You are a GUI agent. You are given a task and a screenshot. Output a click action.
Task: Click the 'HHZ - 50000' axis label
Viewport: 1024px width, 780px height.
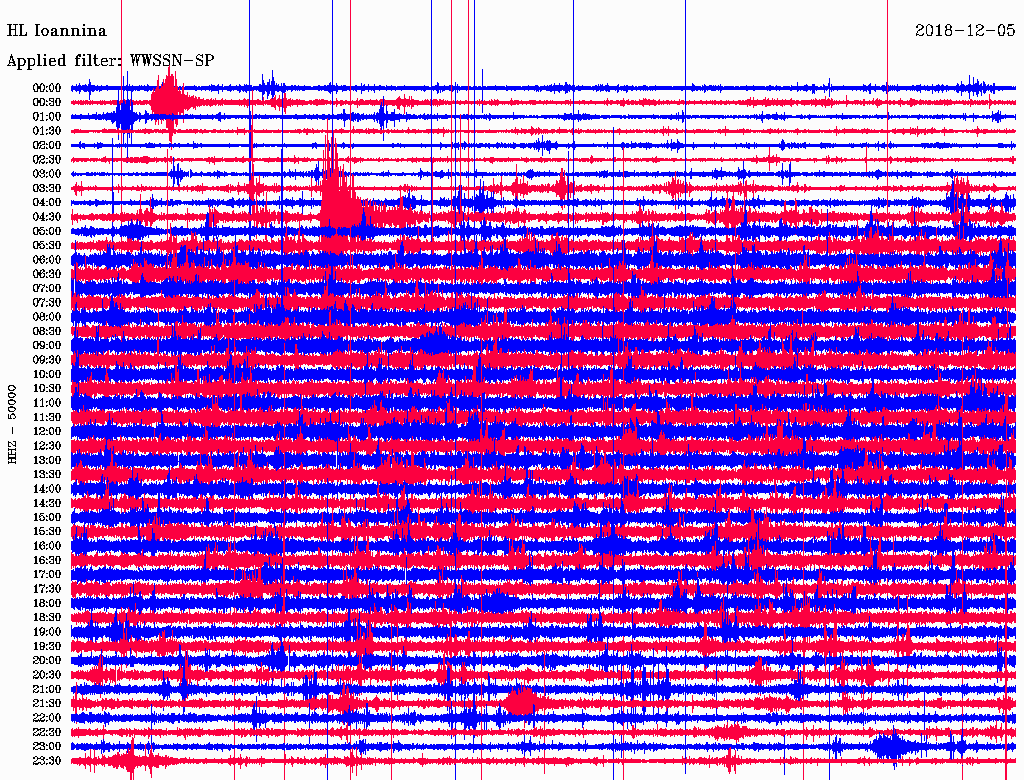tap(12, 425)
